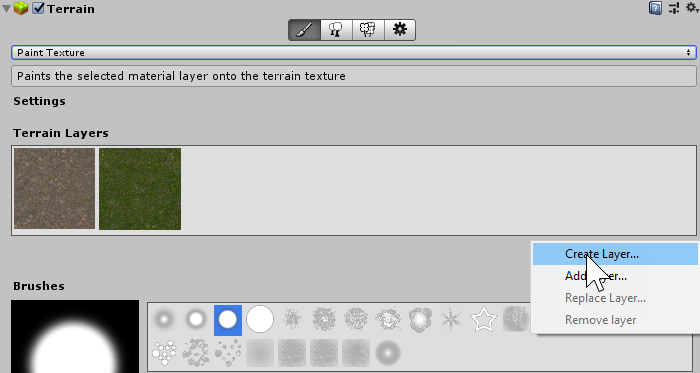Pick the star outline brush
This screenshot has width=700, height=373.
click(483, 319)
